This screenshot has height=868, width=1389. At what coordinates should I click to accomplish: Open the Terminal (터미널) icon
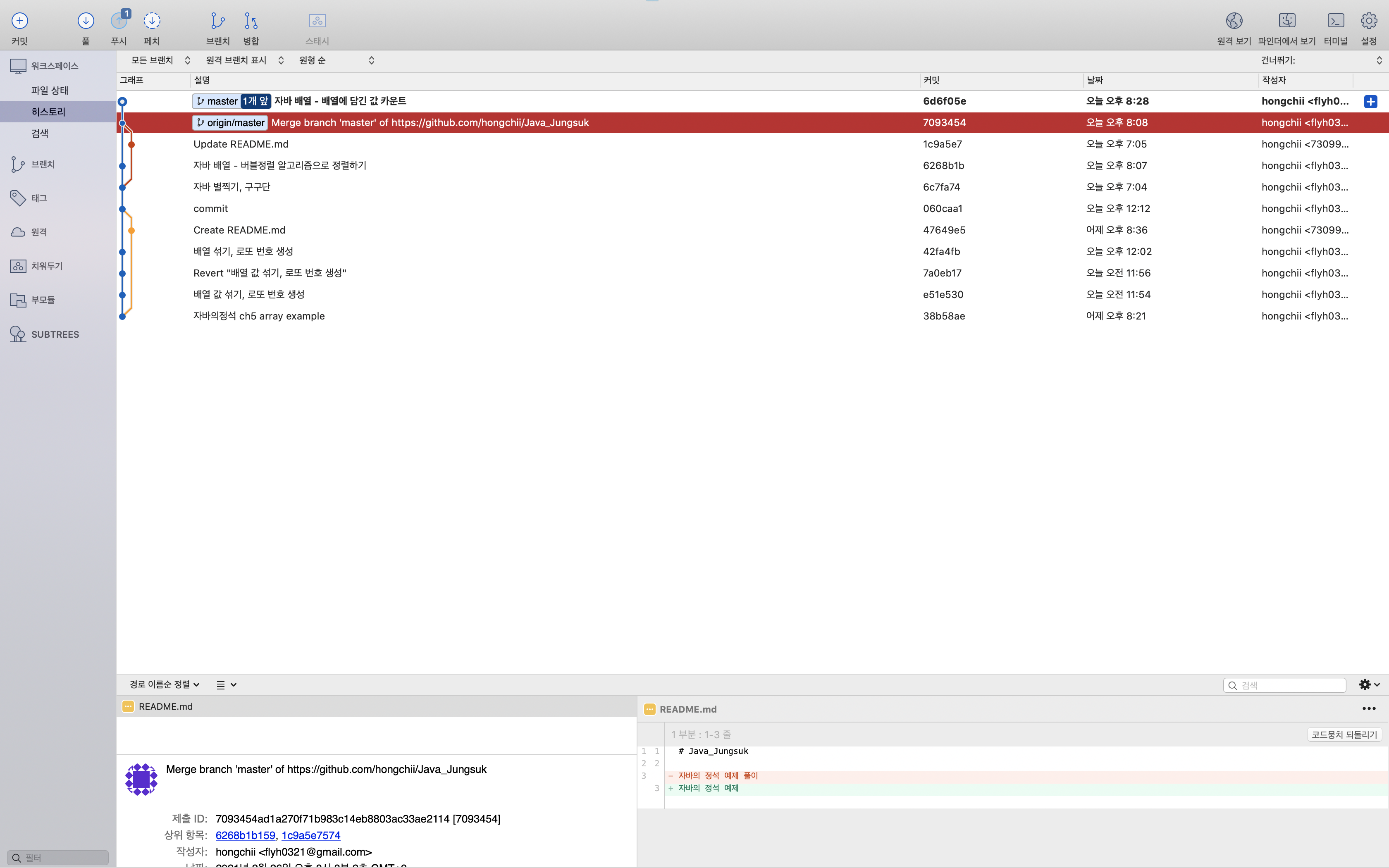pos(1336,21)
